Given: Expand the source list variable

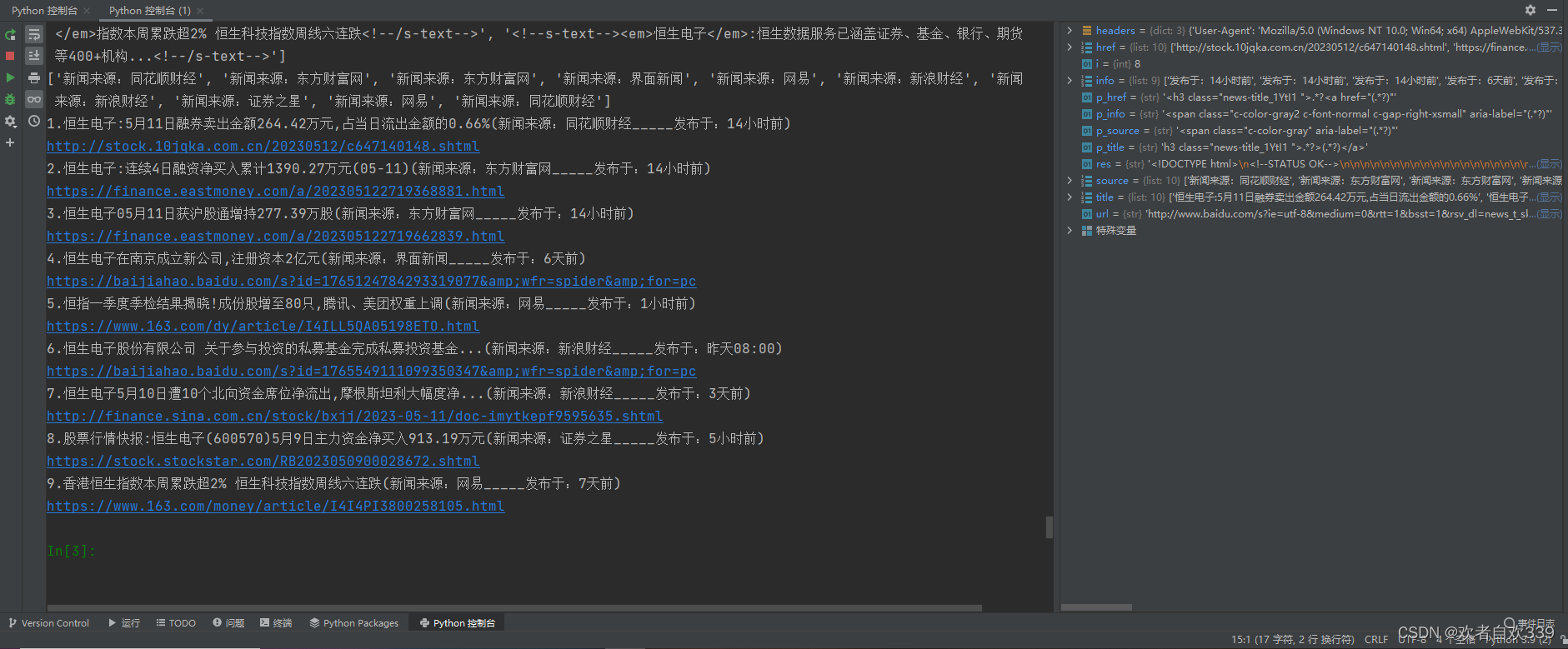Looking at the screenshot, I should click(1070, 181).
